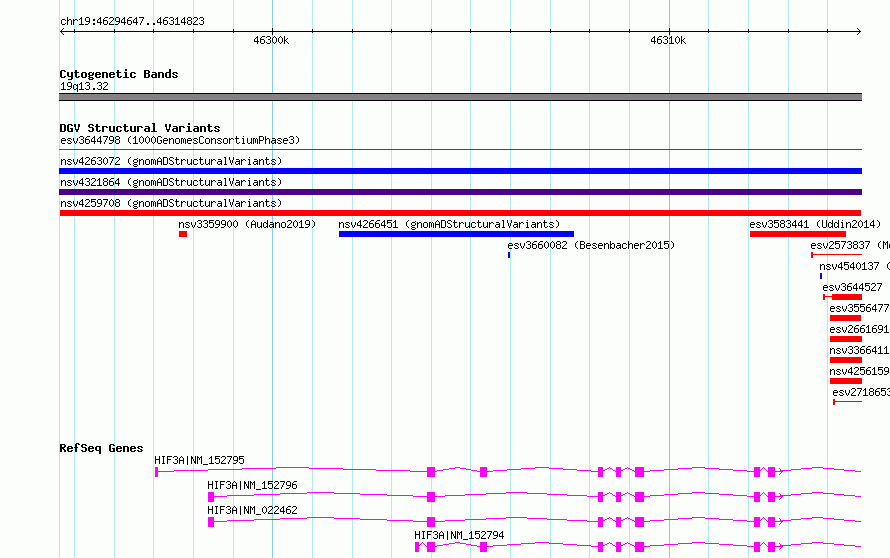This screenshot has width=890, height=558.
Task: Select the Cytogenetic Bands track title
Action: [119, 74]
